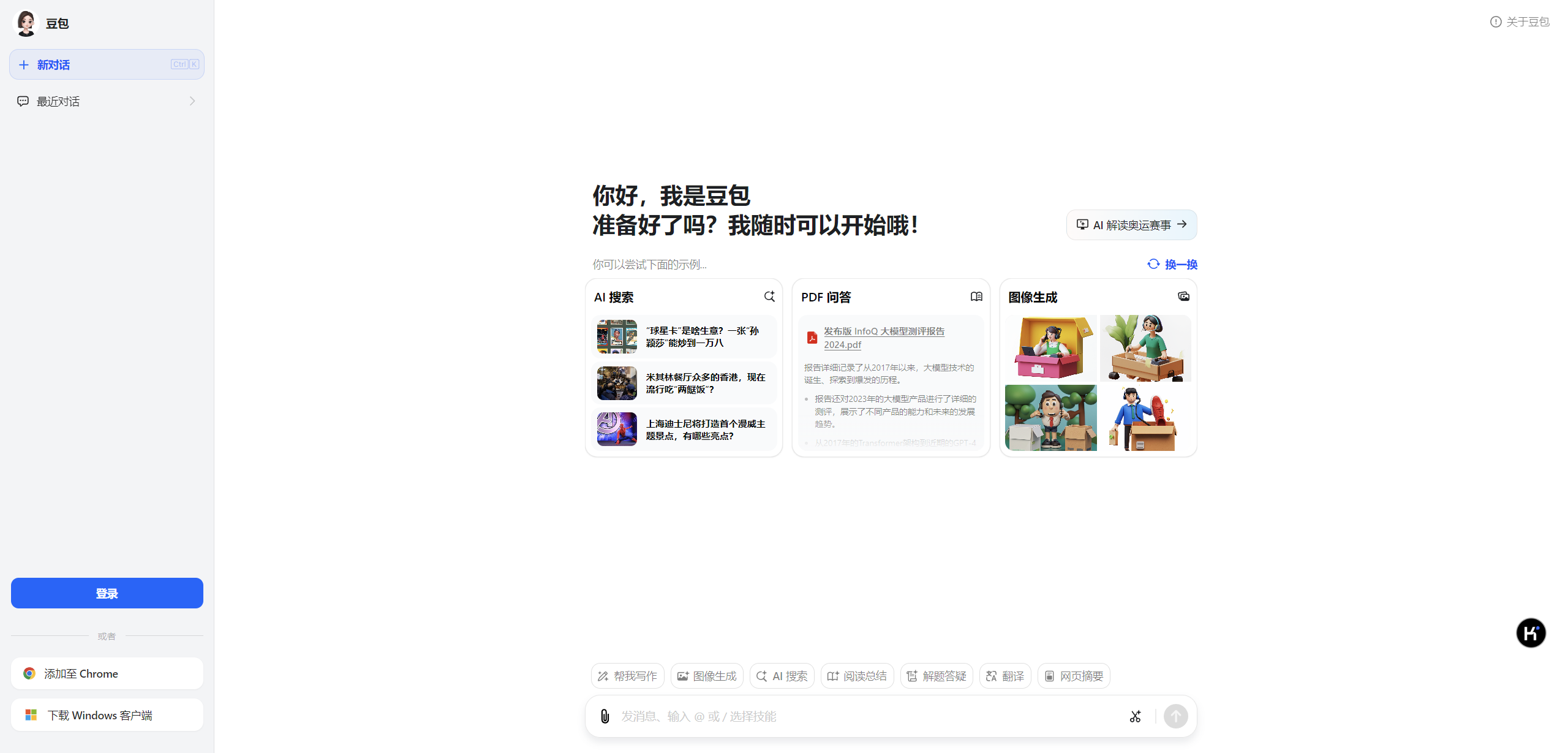Click the paperclip attachment icon
This screenshot has height=753, width=1568.
click(605, 716)
